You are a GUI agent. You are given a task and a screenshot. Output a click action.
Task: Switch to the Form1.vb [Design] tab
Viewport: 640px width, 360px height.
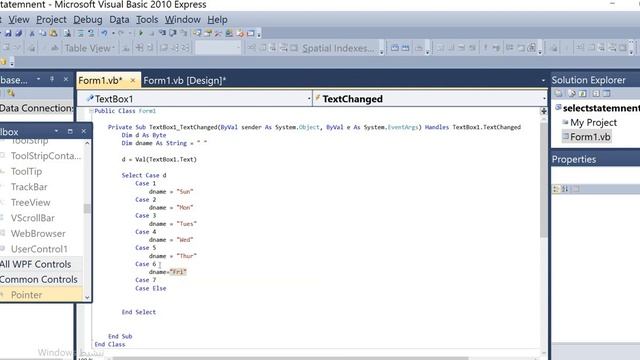coord(184,80)
